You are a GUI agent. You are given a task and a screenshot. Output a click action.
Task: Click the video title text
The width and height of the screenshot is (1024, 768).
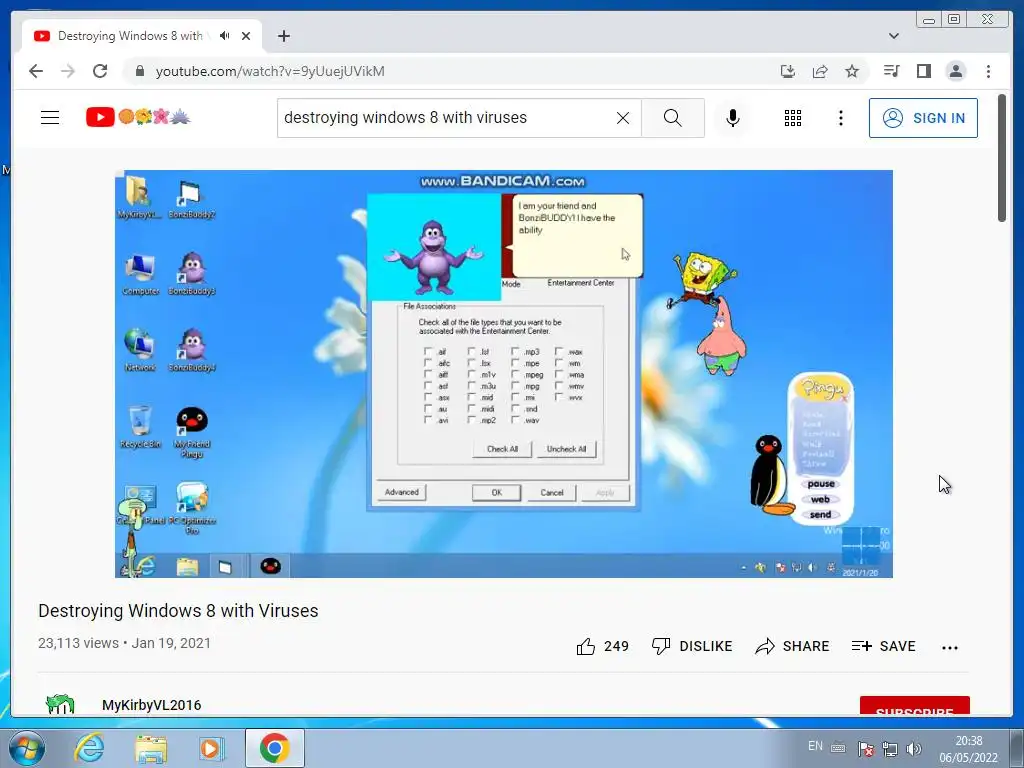tap(178, 611)
